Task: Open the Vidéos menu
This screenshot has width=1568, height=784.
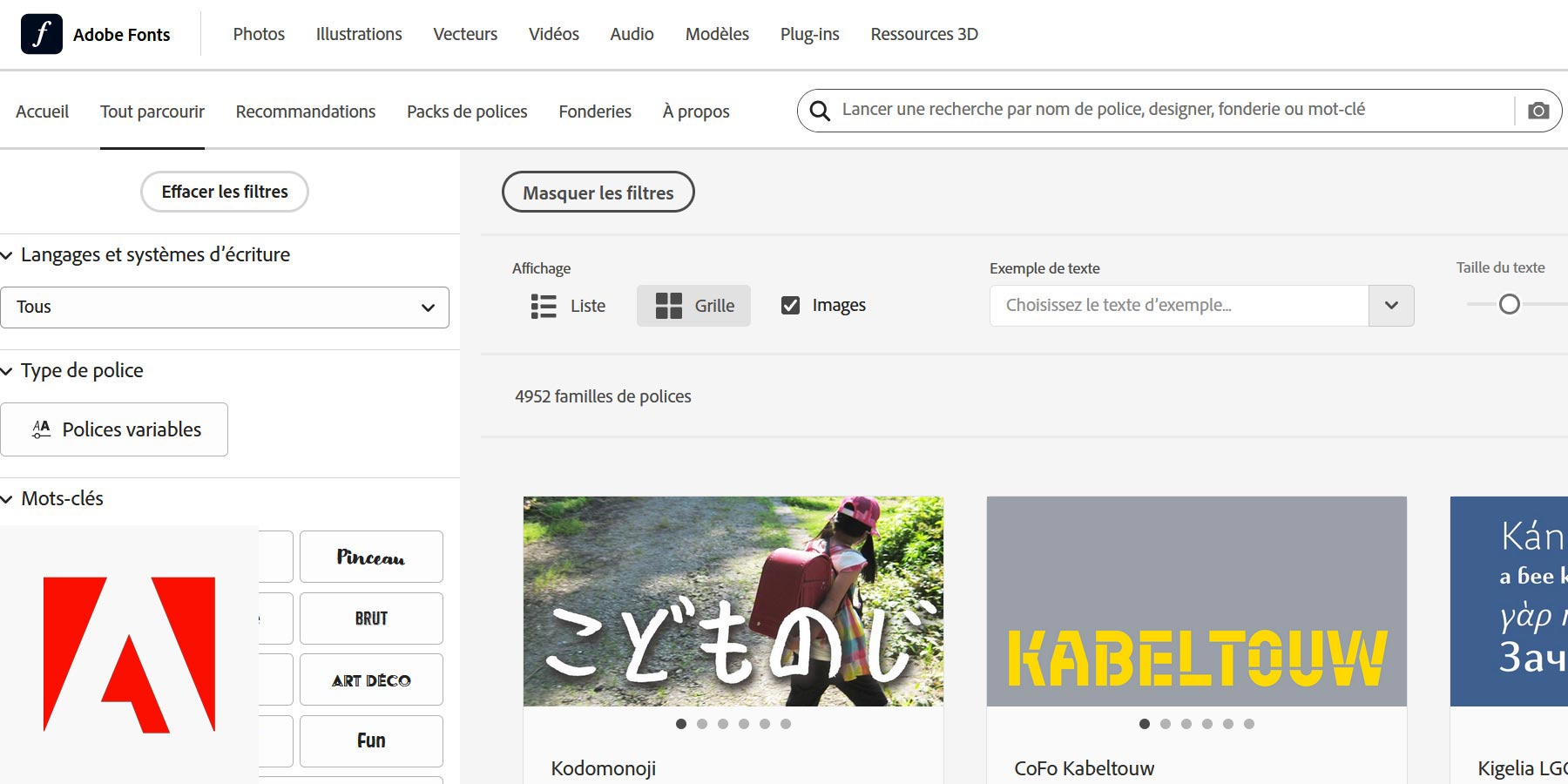Action: point(554,34)
